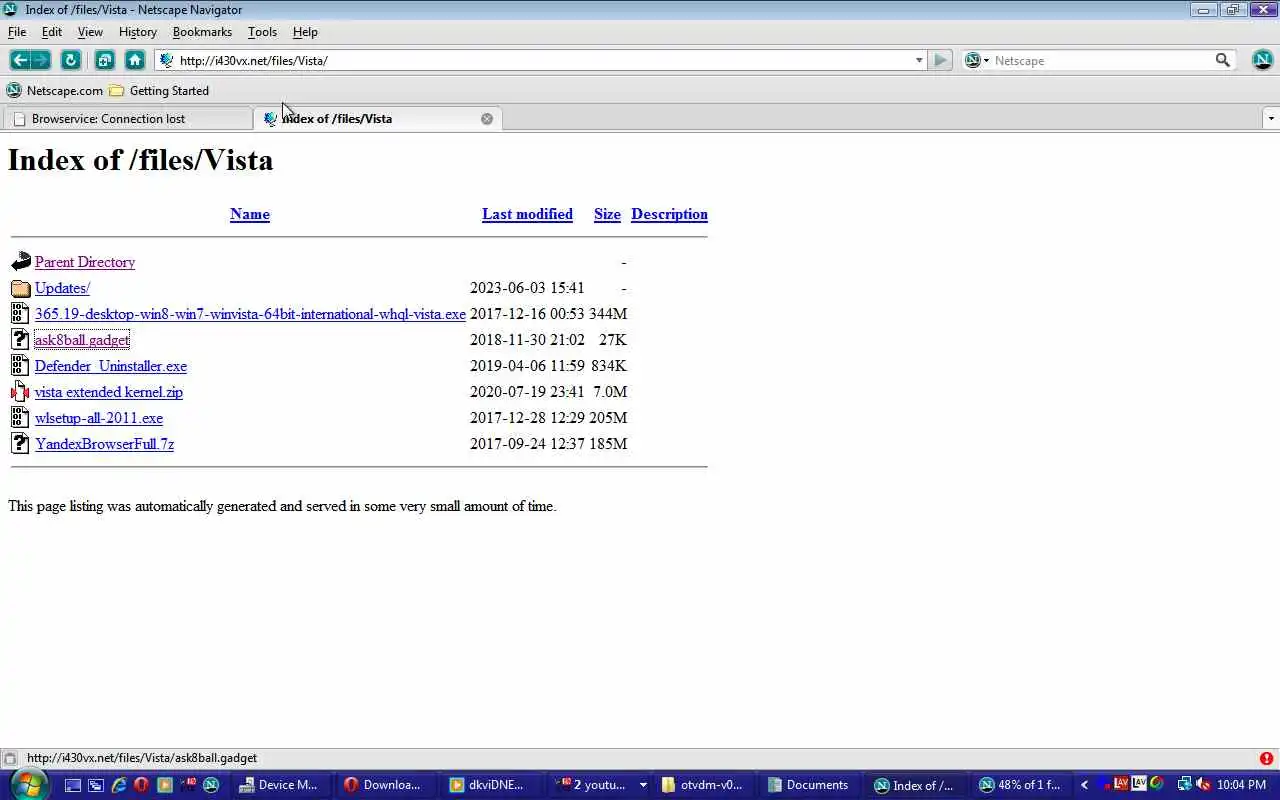Sort listing by Description column
Viewport: 1280px width, 800px height.
pyautogui.click(x=669, y=214)
